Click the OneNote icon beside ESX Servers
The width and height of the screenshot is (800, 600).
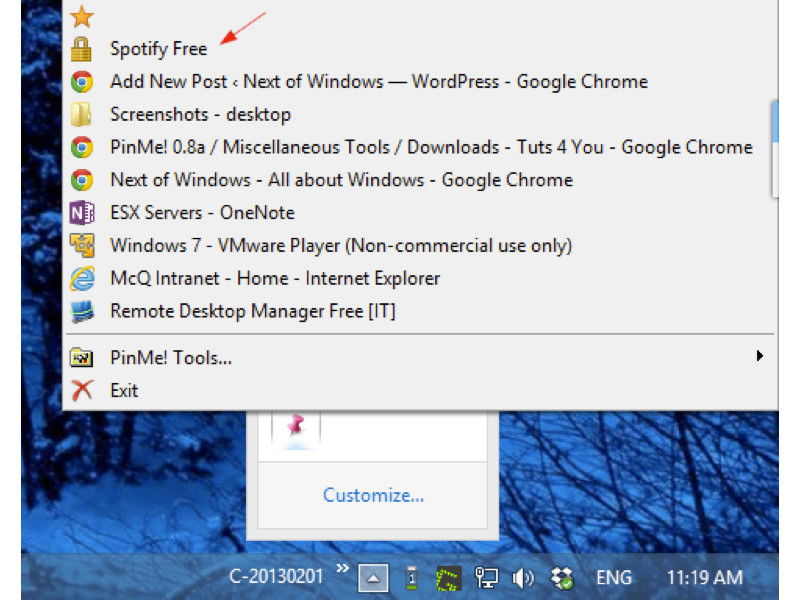tap(82, 213)
